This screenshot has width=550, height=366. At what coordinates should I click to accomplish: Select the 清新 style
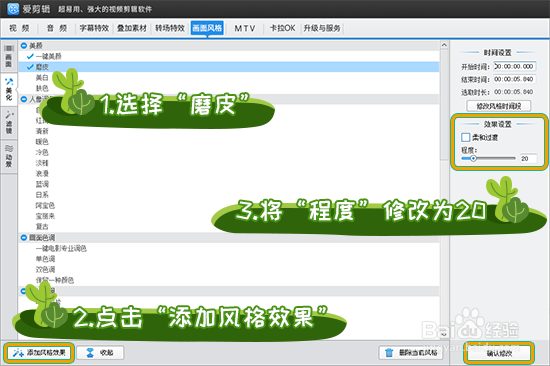pos(42,131)
